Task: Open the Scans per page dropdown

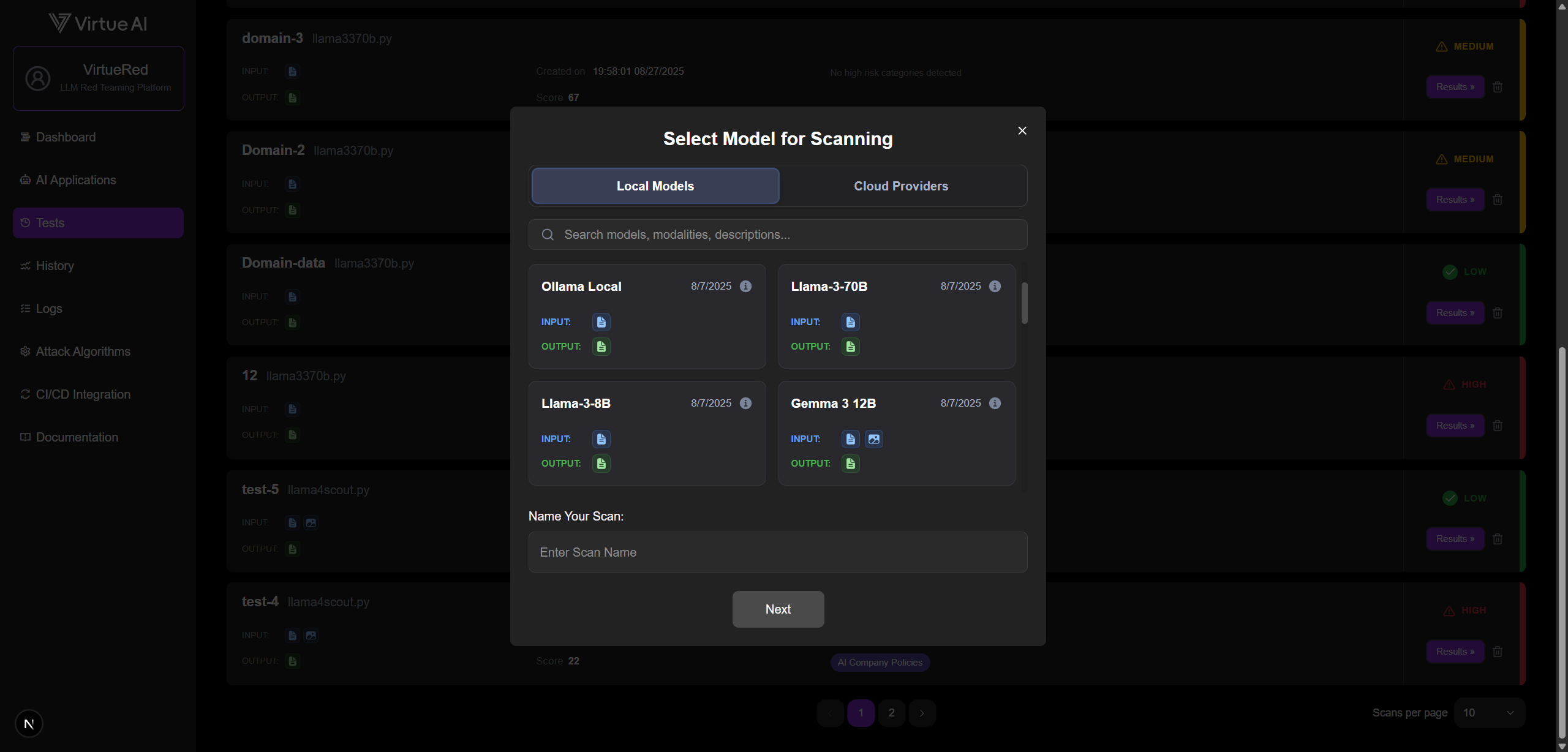Action: (1490, 712)
